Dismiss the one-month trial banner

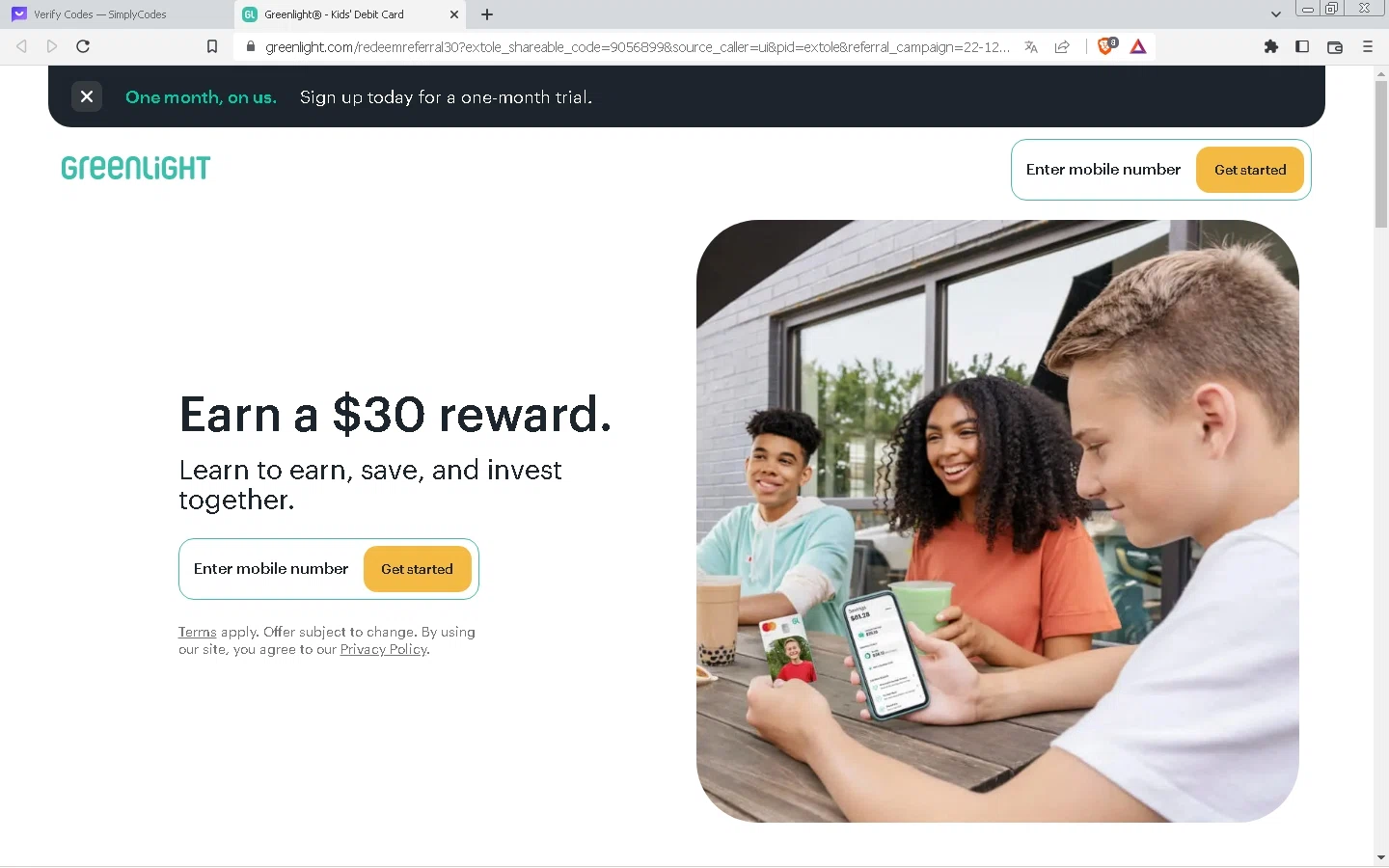click(87, 96)
